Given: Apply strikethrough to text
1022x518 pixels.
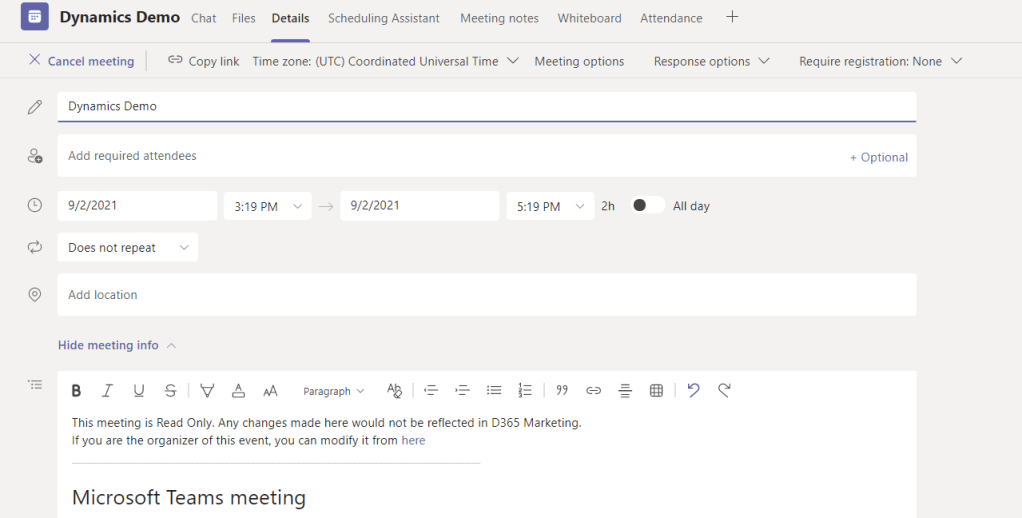Looking at the screenshot, I should [170, 391].
